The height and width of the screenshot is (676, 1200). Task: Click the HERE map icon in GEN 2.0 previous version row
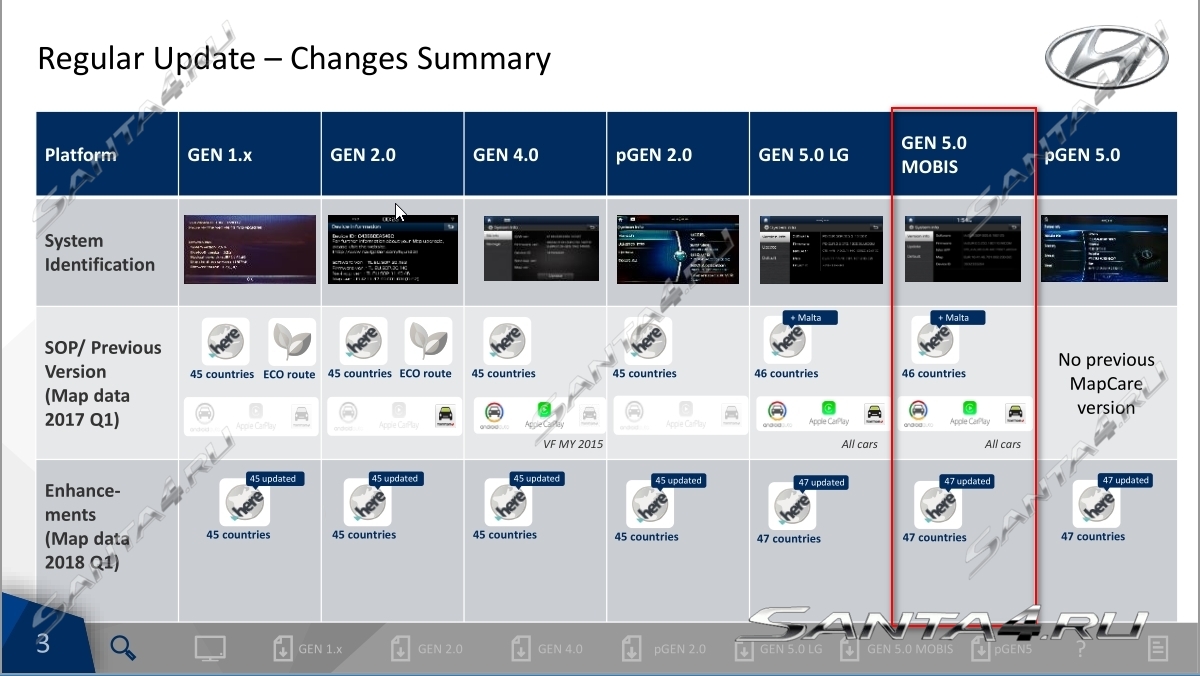click(x=363, y=342)
